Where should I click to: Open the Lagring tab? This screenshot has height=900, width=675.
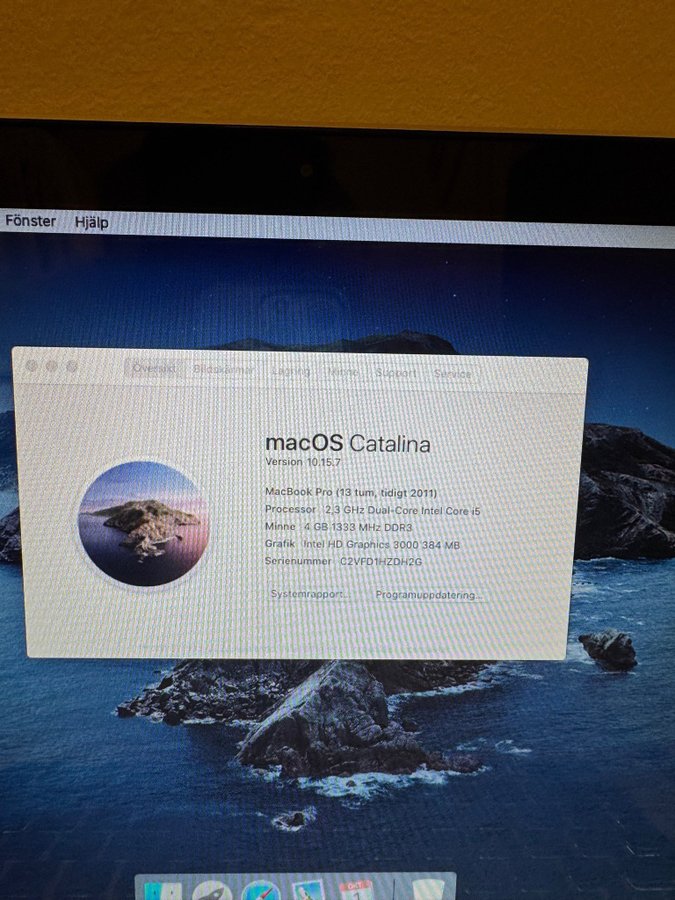(291, 371)
